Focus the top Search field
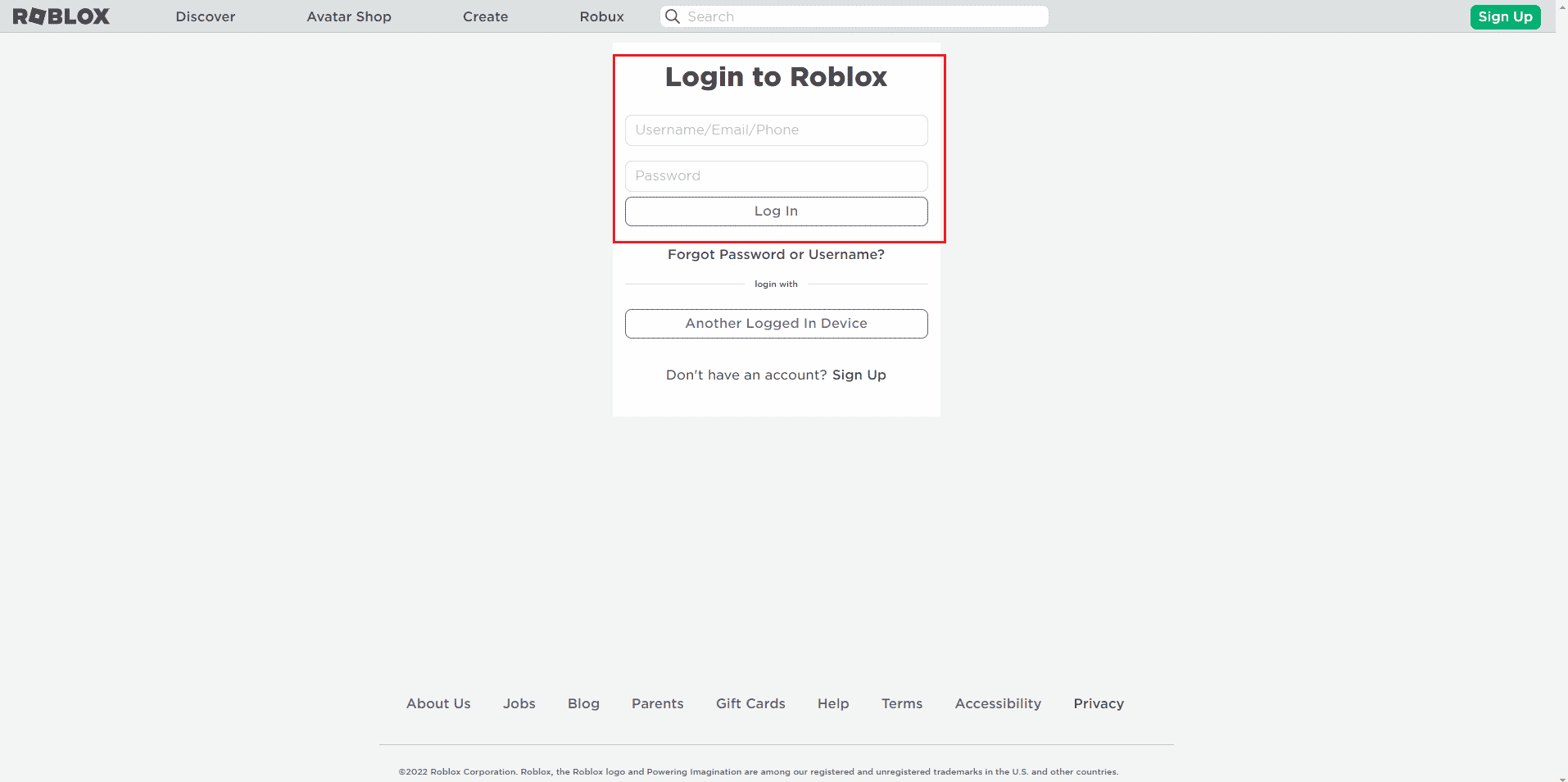Image resolution: width=1568 pixels, height=782 pixels. click(854, 16)
